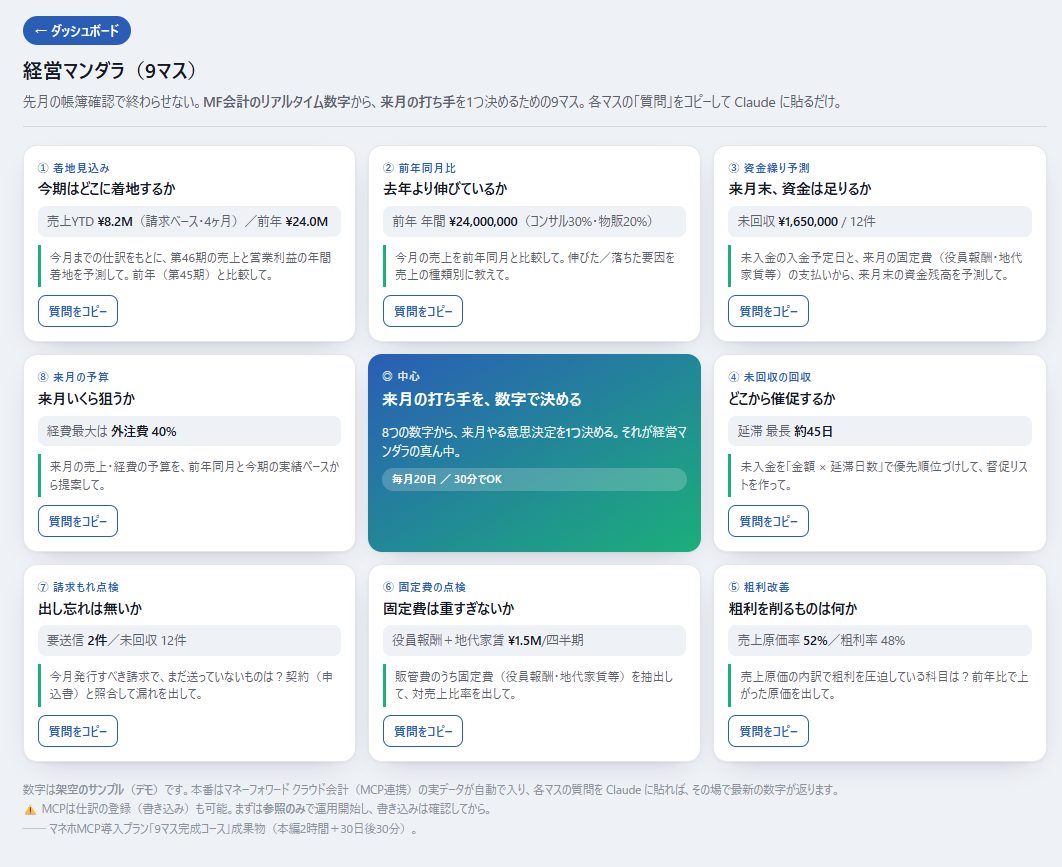
Task: Click the 去年より伸びているか title
Action: [445, 189]
